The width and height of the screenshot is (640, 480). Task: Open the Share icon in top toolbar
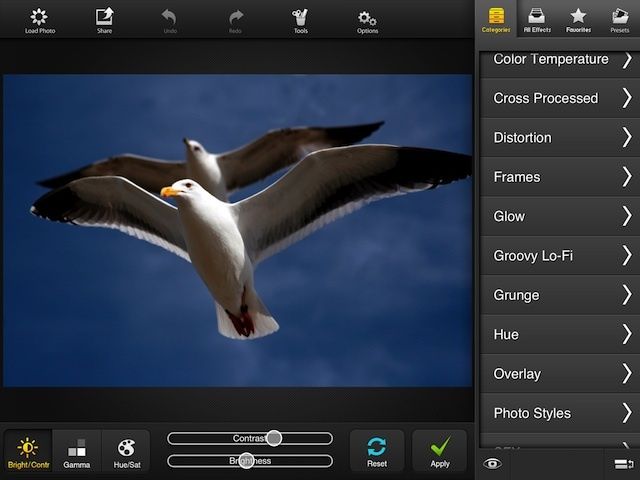pyautogui.click(x=104, y=19)
